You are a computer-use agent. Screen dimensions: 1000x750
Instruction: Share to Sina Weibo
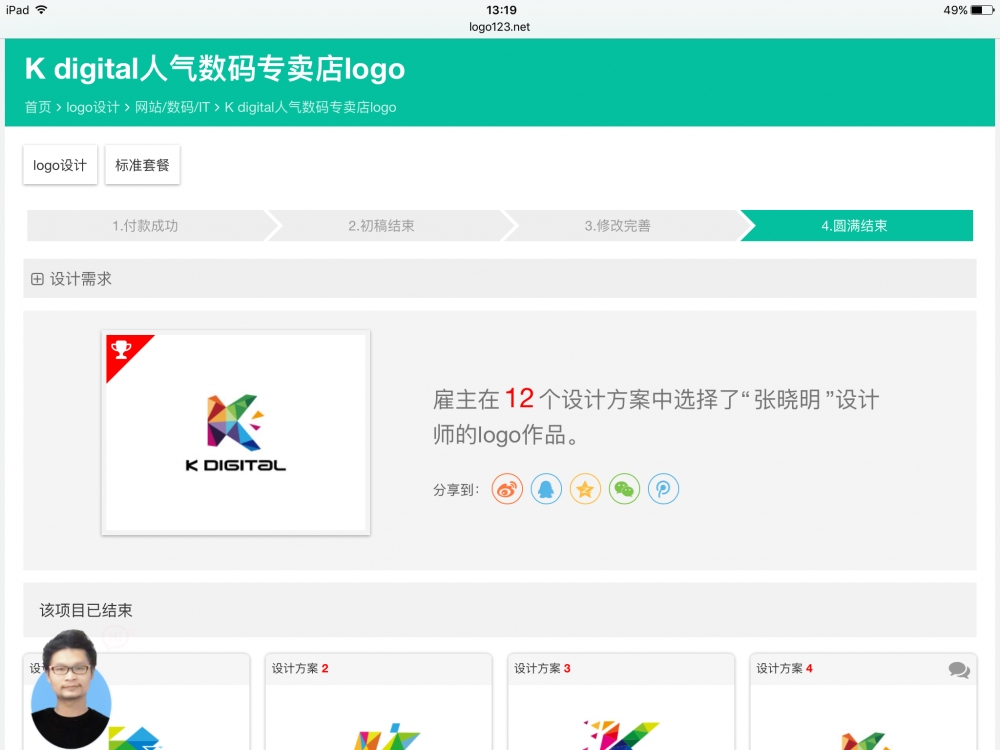click(508, 489)
